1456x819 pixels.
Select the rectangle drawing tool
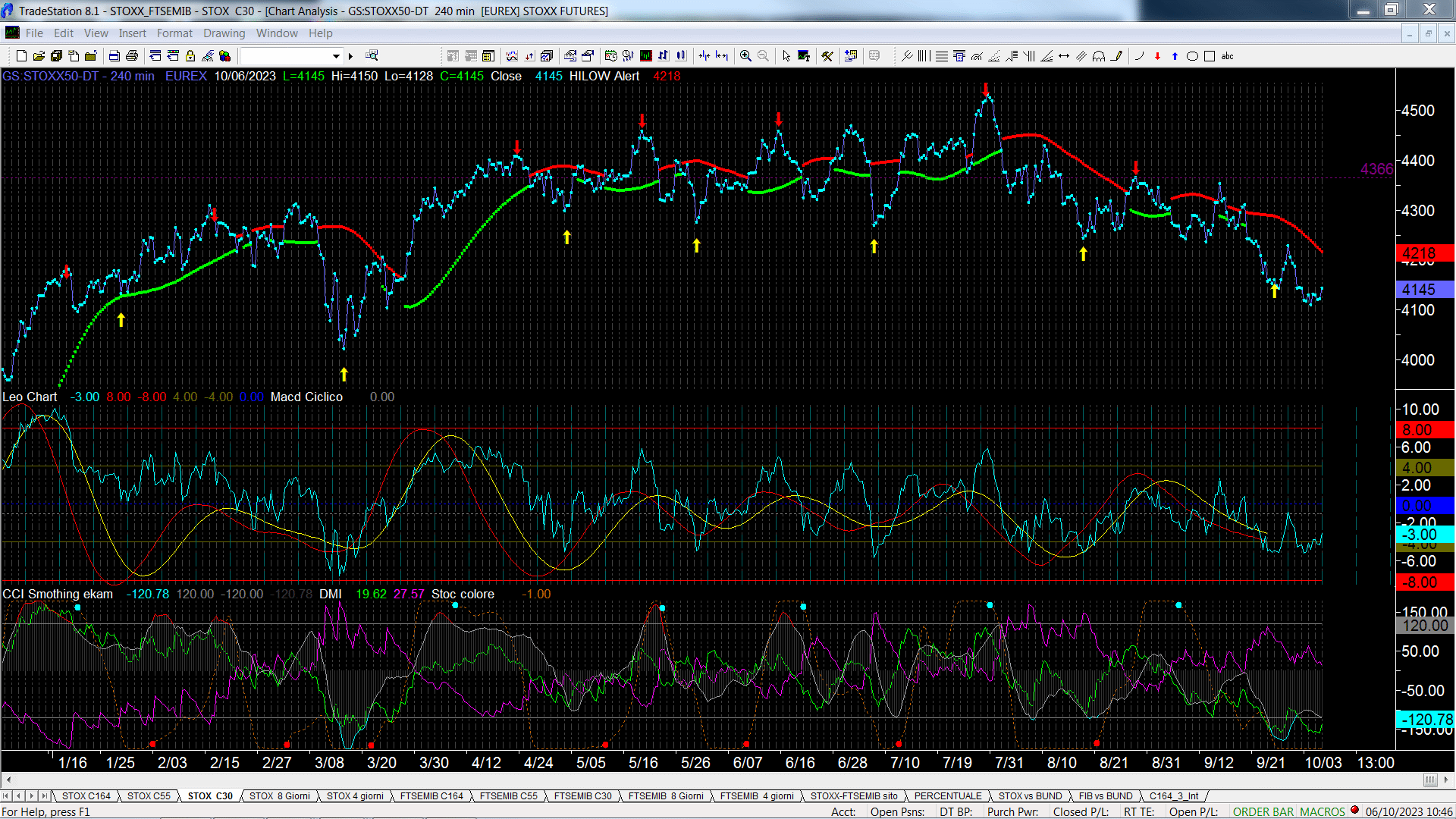[1210, 55]
